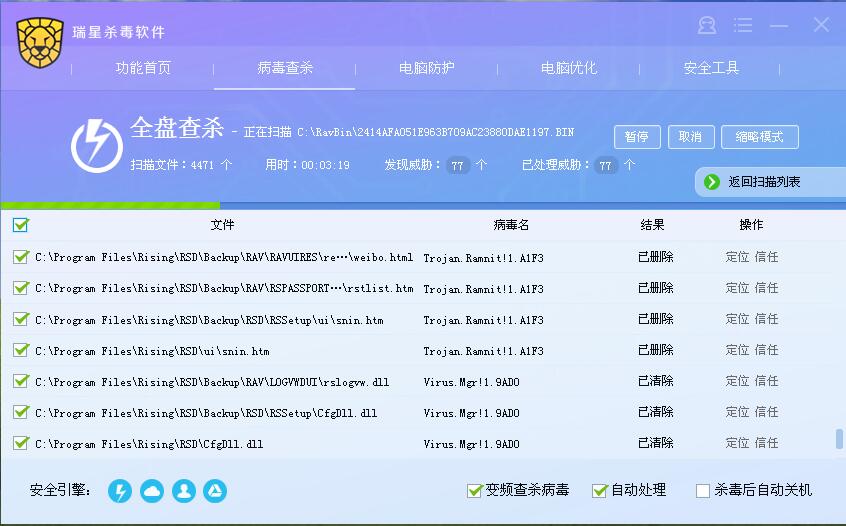Click the 77 processed-threats count badge
Viewport: 846px width, 526px height.
click(x=605, y=166)
